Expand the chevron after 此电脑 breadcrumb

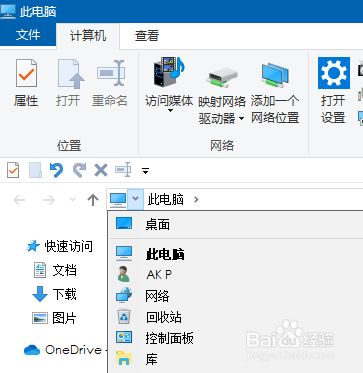click(196, 200)
